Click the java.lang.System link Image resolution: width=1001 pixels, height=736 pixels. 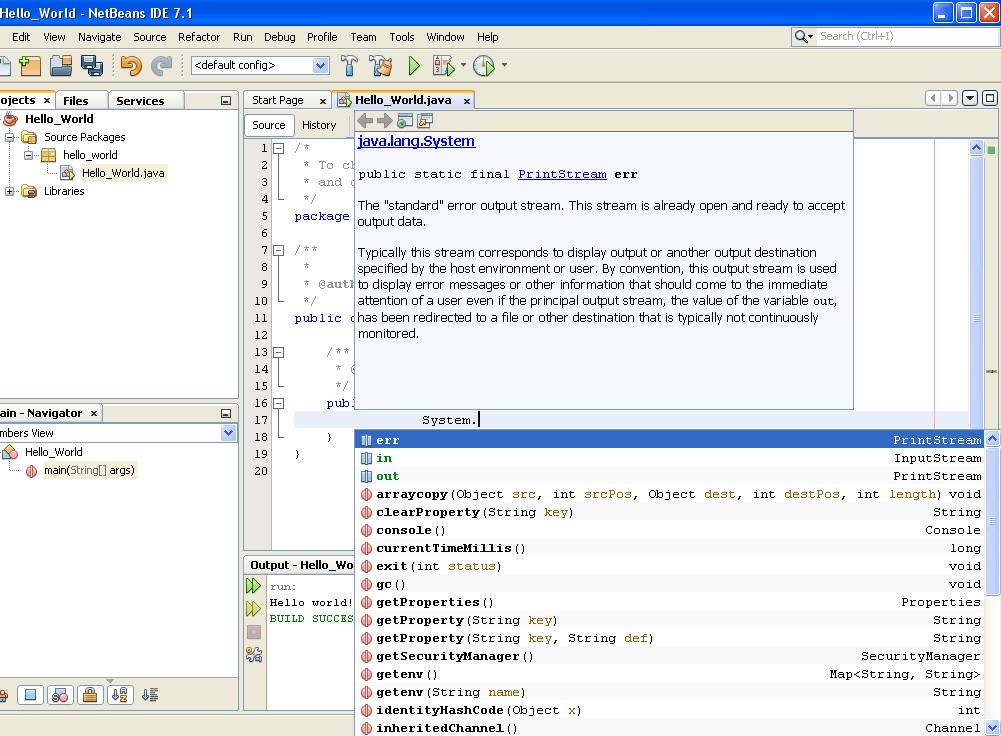pos(416,142)
